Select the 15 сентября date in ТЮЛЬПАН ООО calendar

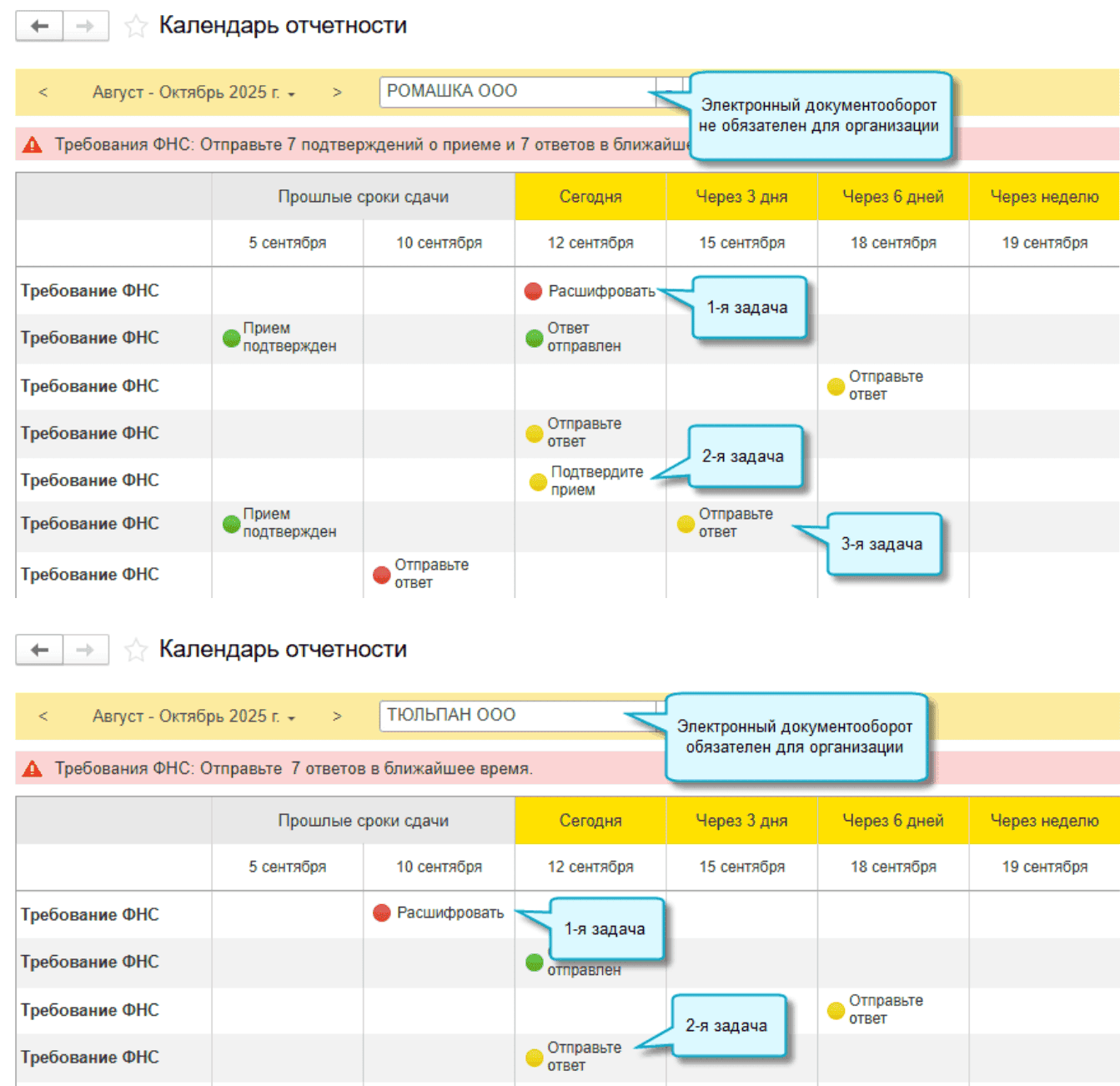coord(742,867)
